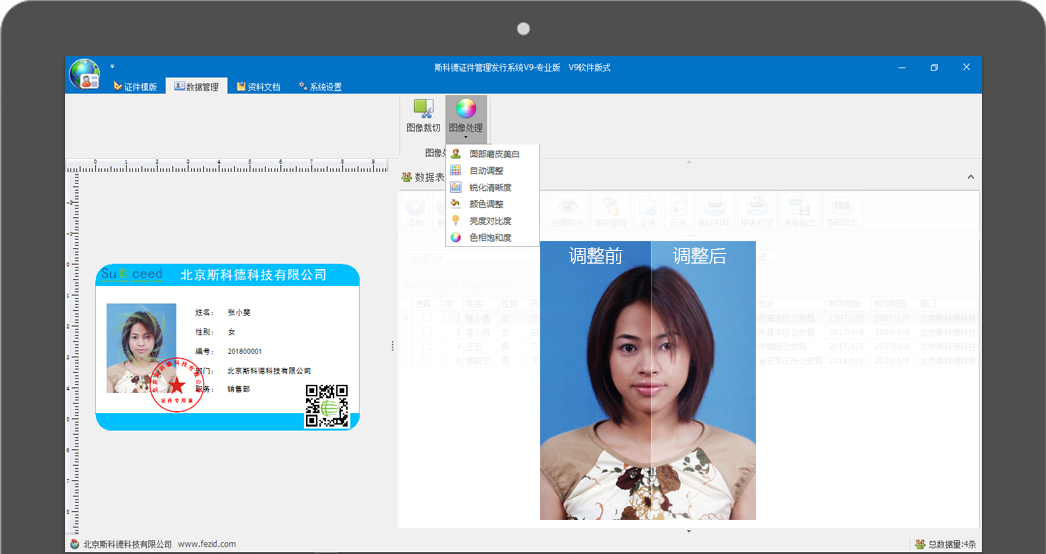The width and height of the screenshot is (1046, 554).
Task: Collapse the 数据表 panel with chevron
Action: (971, 177)
